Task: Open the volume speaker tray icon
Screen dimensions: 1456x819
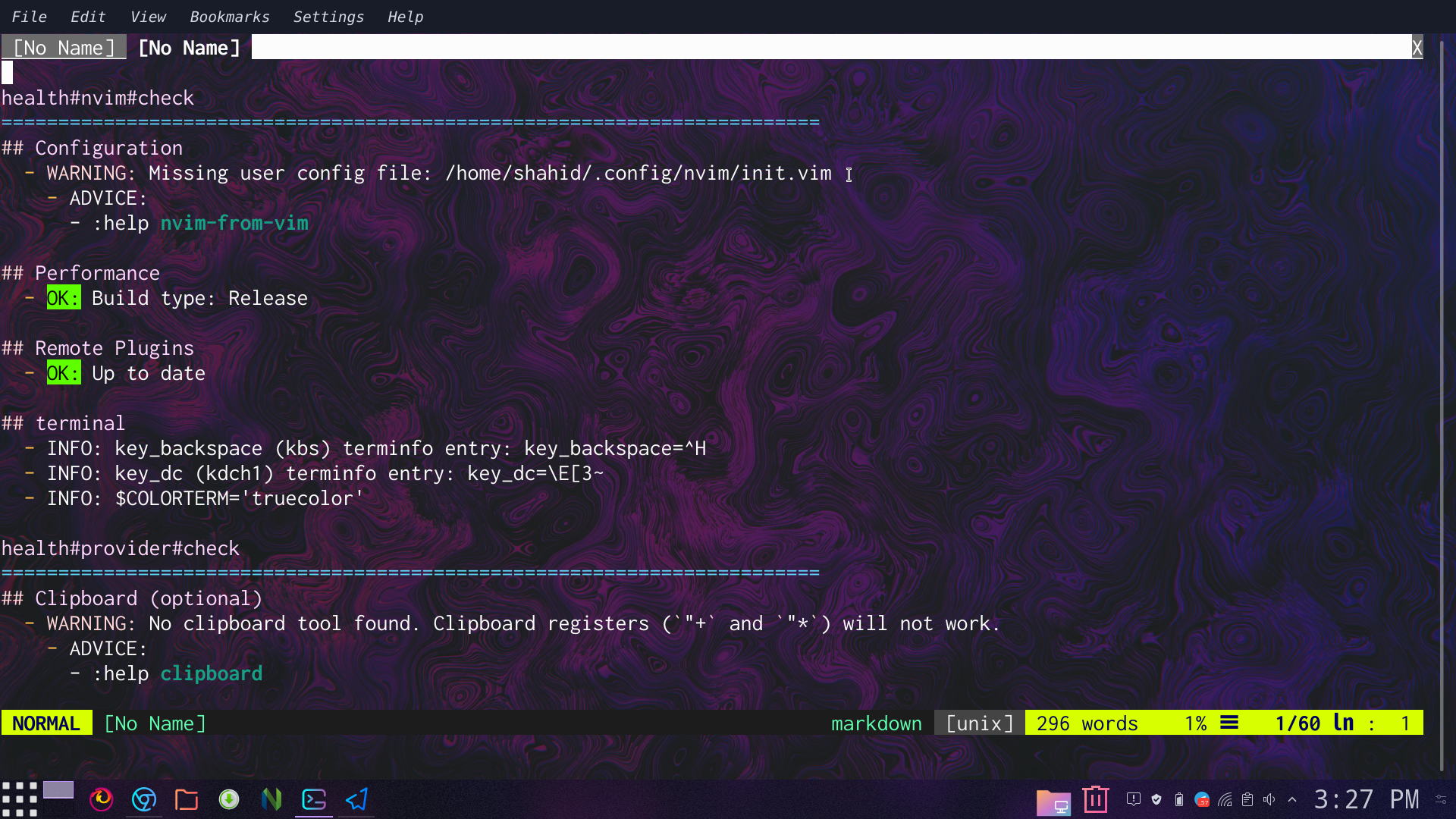Action: click(x=1269, y=799)
